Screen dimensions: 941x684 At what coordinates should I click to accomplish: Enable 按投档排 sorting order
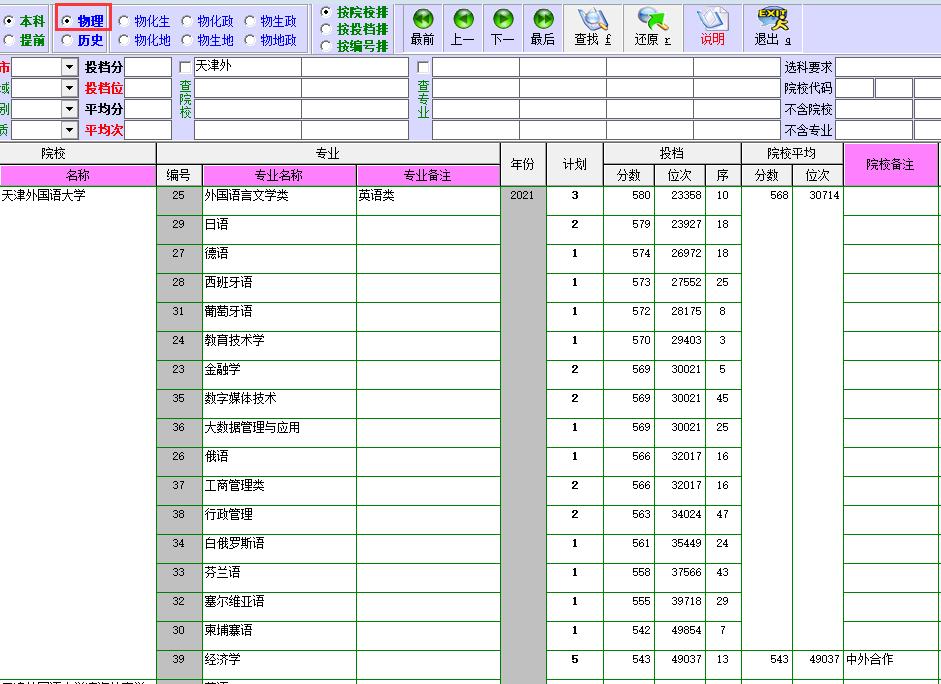pos(326,29)
